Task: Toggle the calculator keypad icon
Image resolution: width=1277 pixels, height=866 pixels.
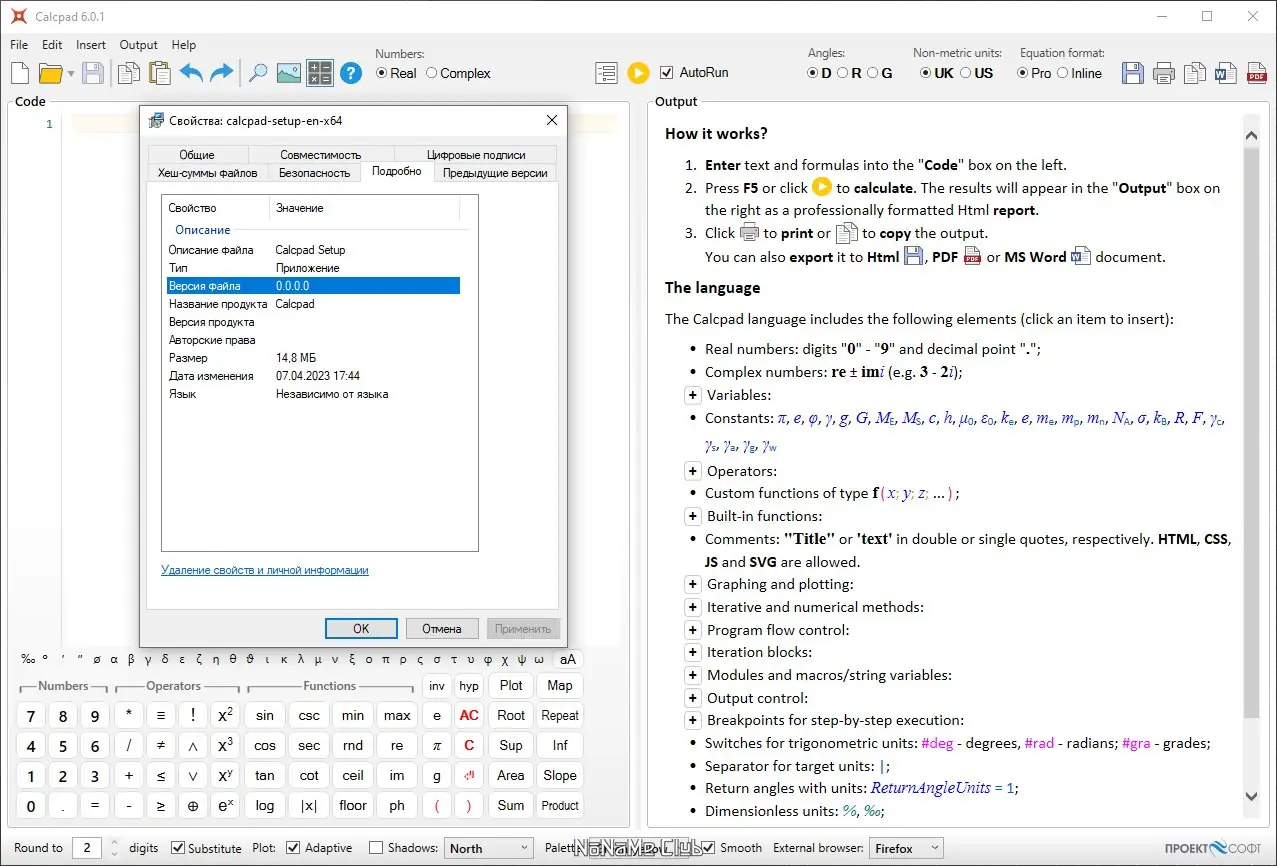Action: click(x=319, y=73)
